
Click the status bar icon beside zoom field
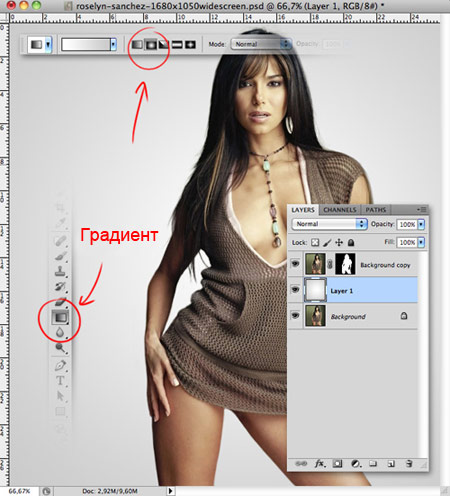pos(47,491)
